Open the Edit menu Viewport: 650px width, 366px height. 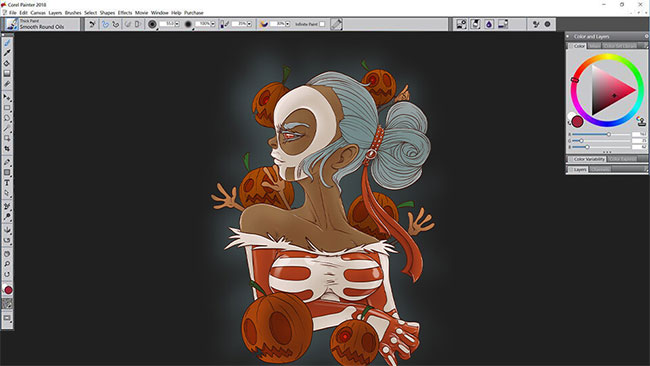tap(23, 13)
